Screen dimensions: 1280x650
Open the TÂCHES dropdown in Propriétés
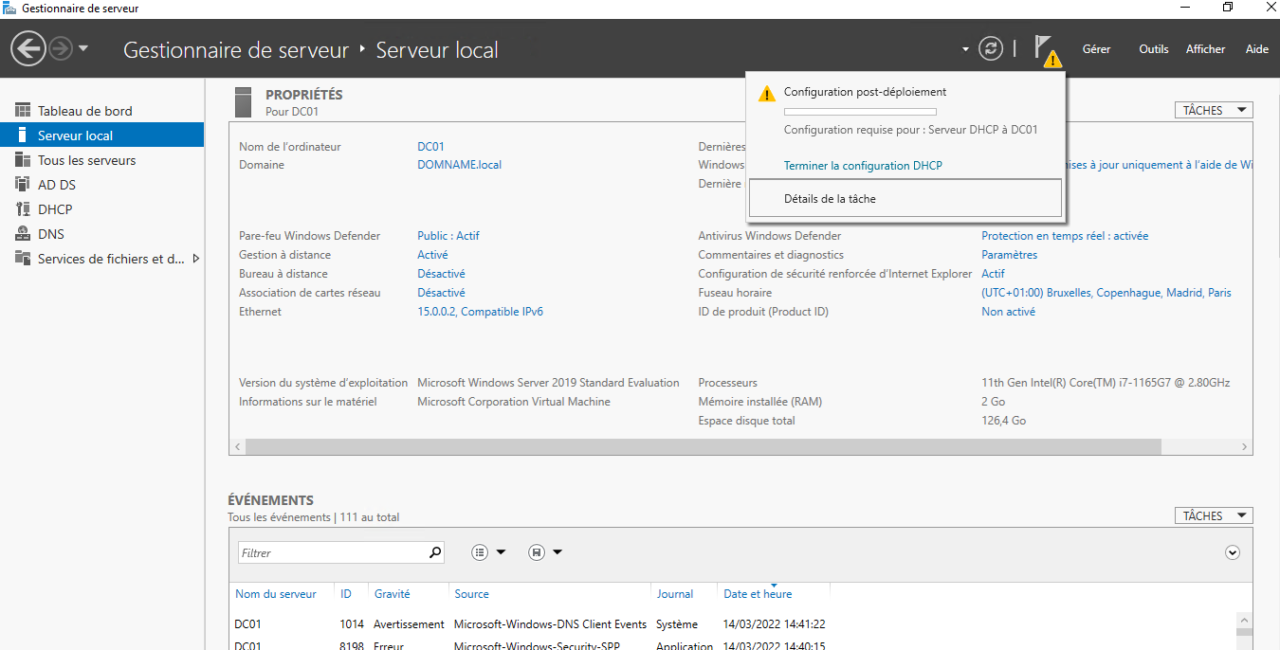[1213, 110]
